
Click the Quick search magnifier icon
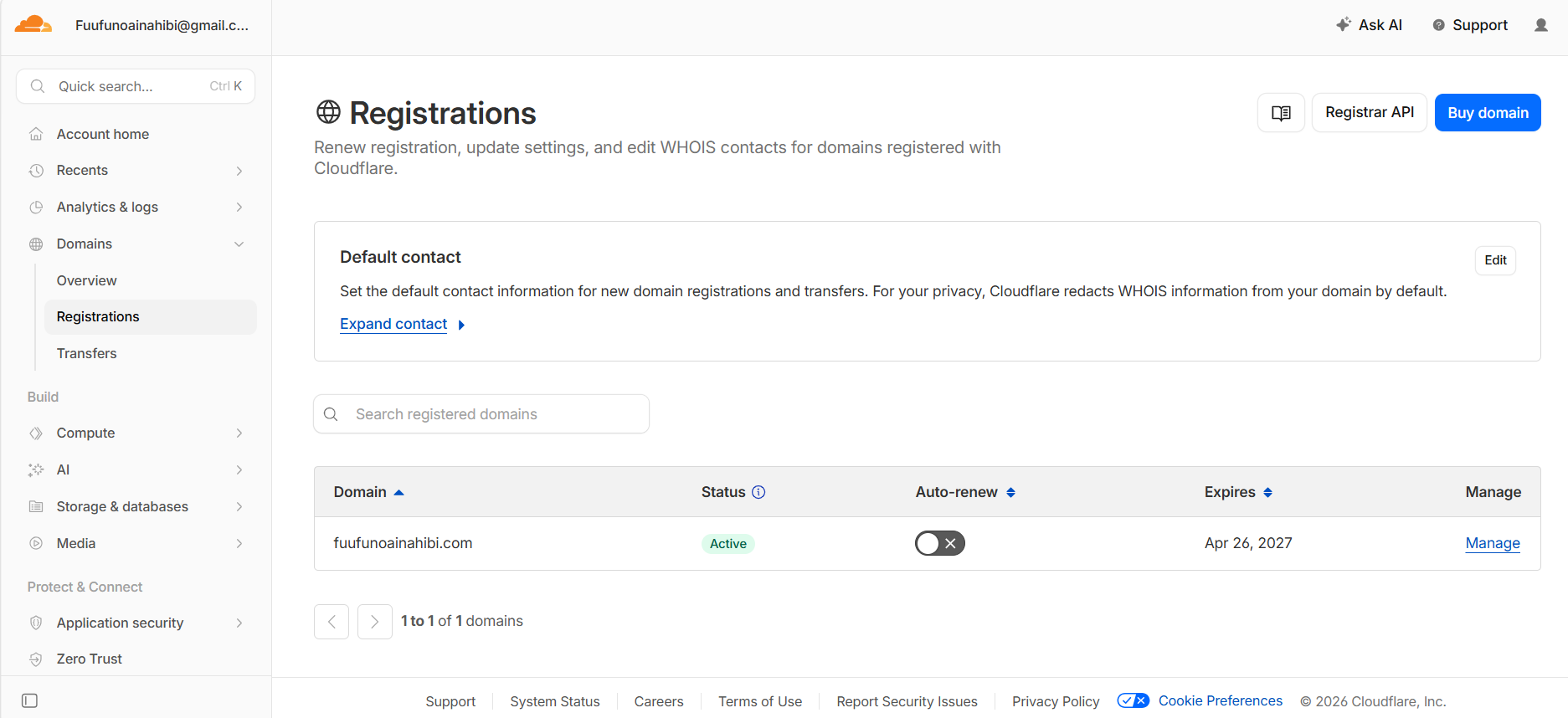38,86
